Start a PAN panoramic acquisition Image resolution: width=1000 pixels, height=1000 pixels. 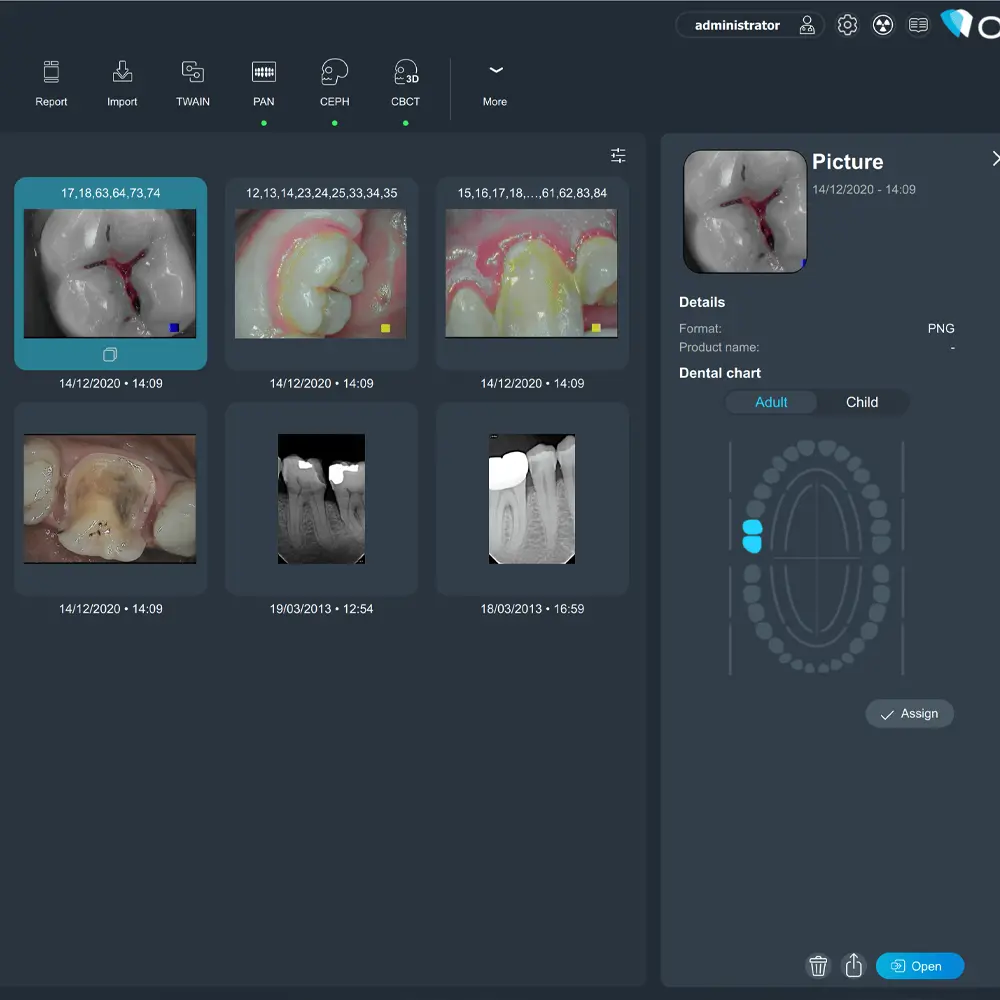click(x=263, y=83)
